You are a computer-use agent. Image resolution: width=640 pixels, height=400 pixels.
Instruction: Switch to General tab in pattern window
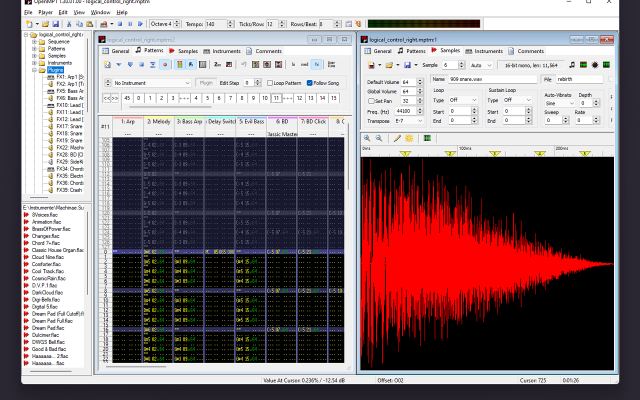coord(116,51)
